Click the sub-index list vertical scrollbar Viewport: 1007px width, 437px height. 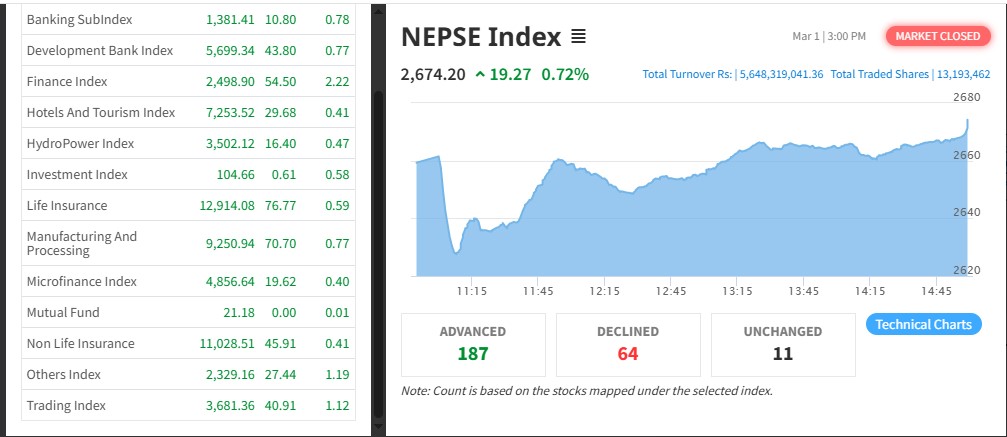[x=377, y=250]
